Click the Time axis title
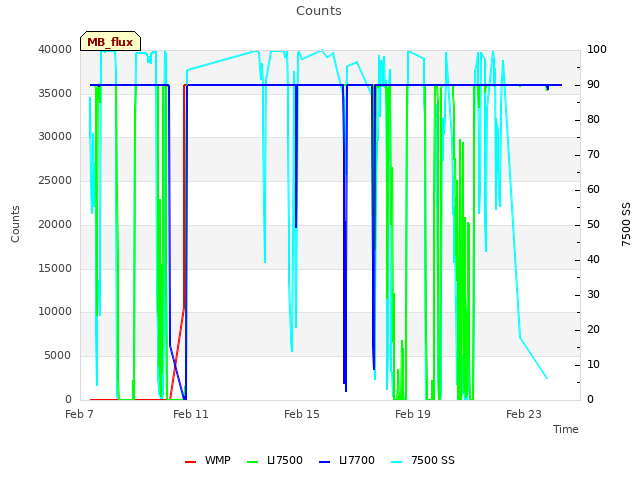 [x=566, y=429]
